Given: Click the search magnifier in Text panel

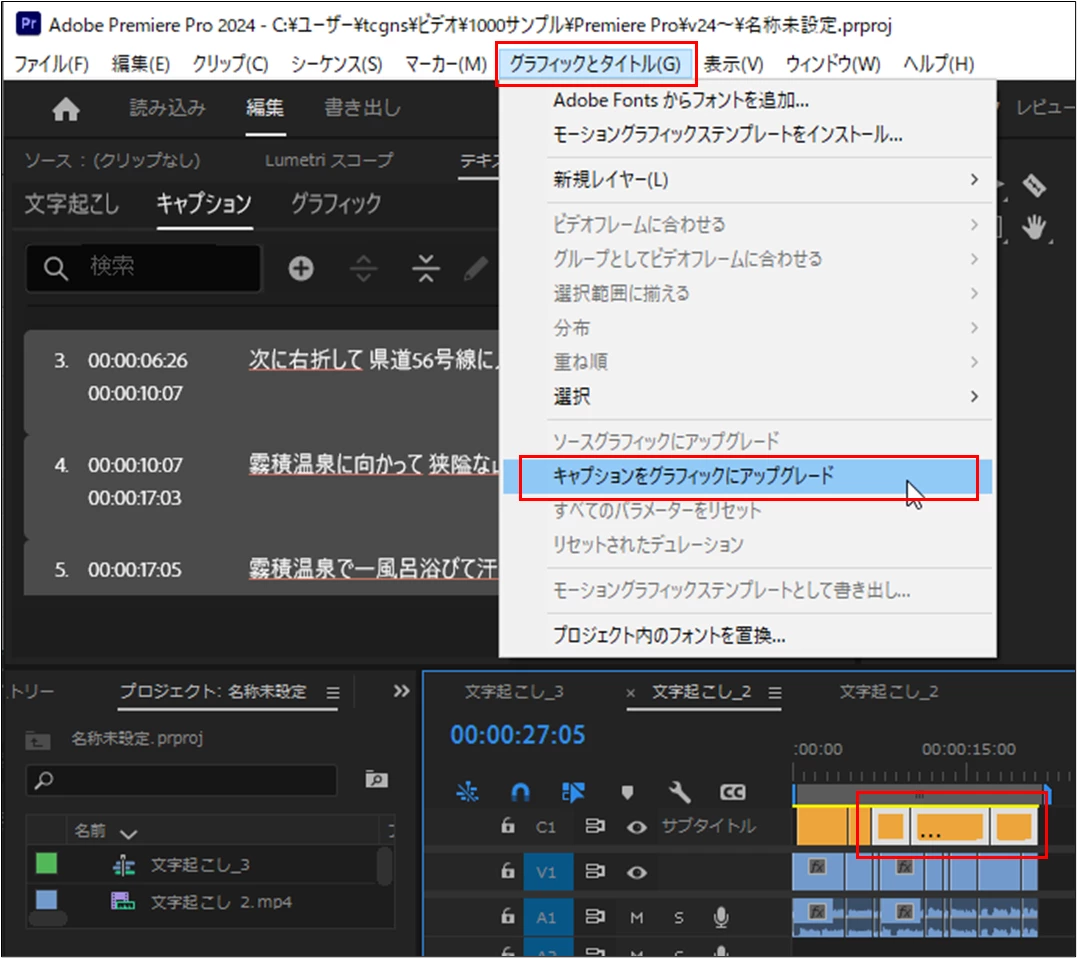Looking at the screenshot, I should click(x=56, y=268).
